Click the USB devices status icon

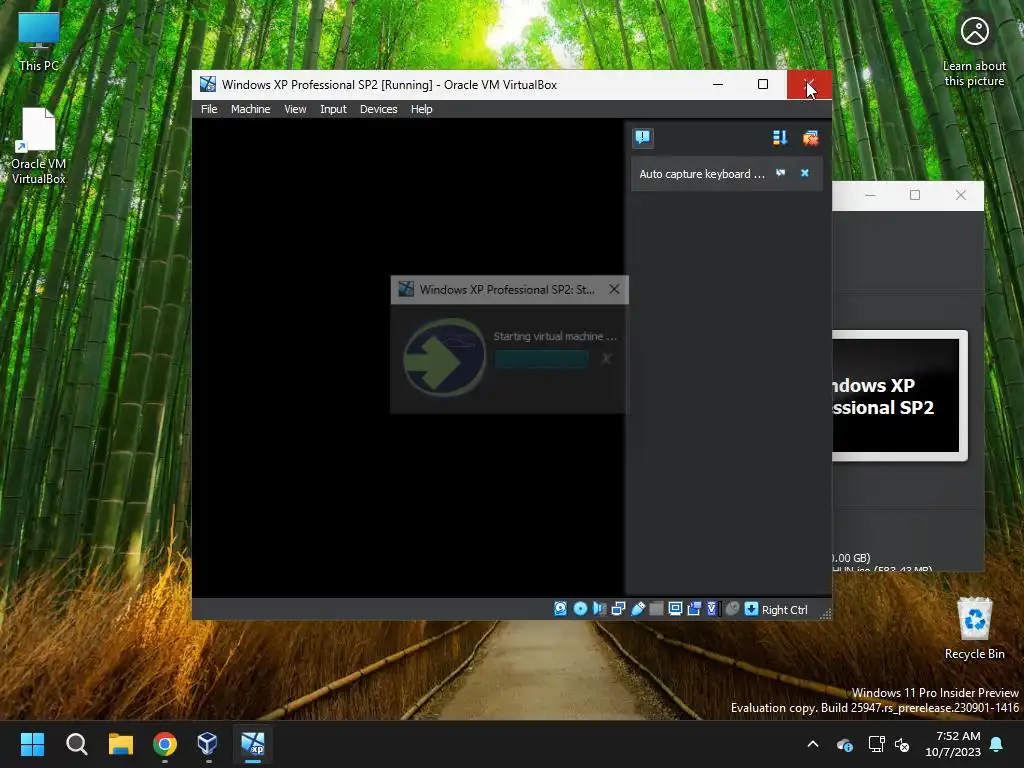tap(637, 609)
